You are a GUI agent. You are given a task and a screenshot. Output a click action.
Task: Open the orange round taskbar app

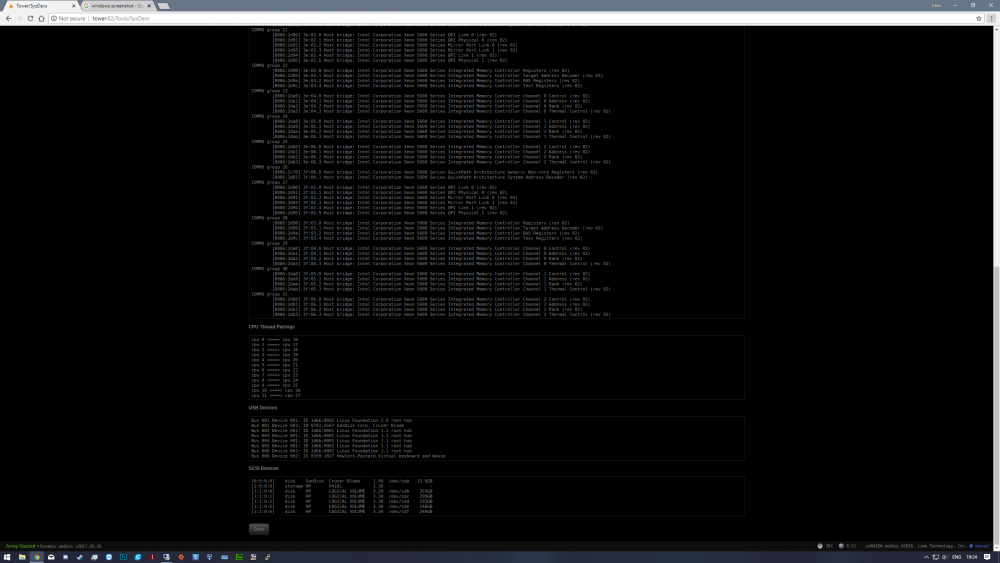(x=181, y=557)
